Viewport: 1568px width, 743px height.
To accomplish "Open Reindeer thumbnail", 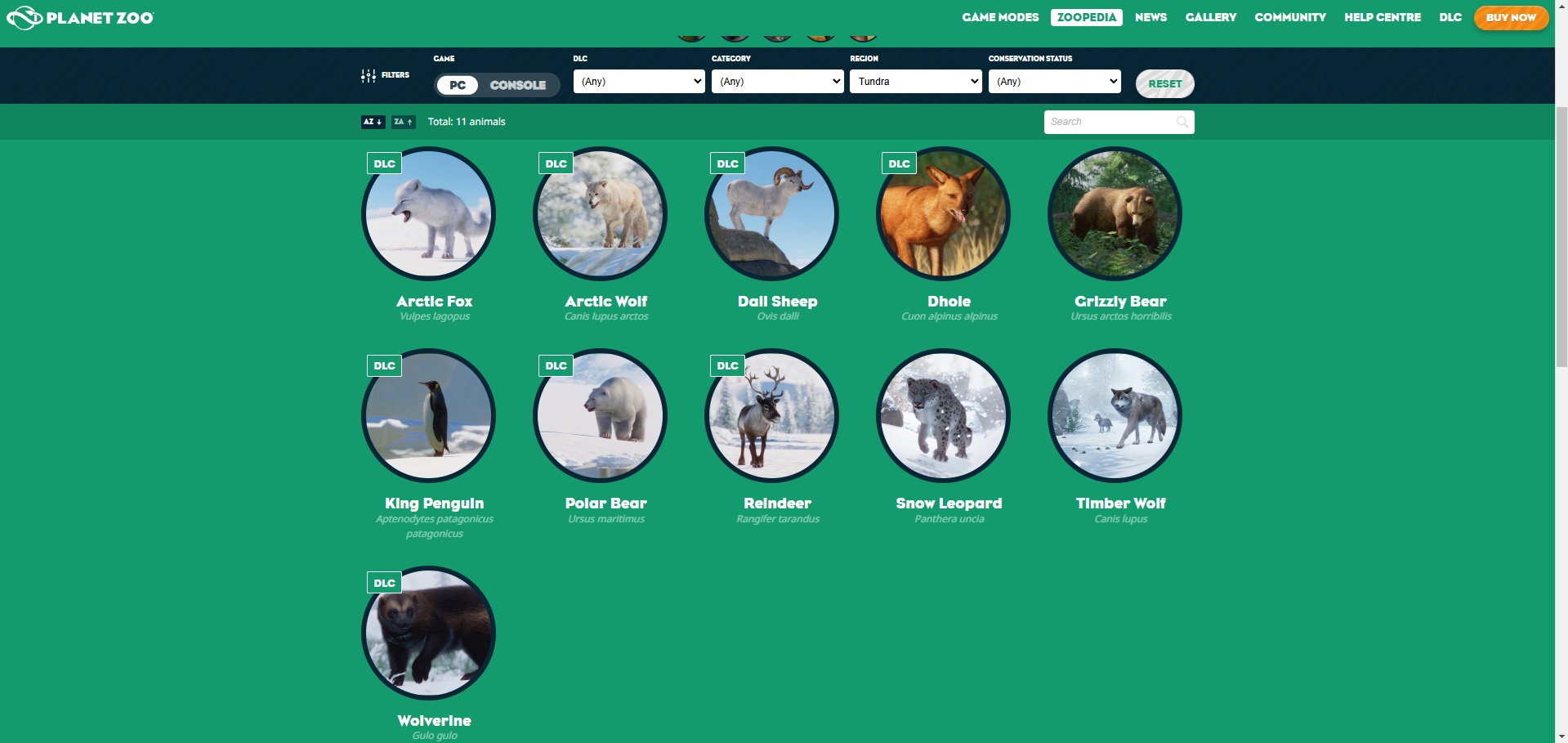I will point(771,416).
